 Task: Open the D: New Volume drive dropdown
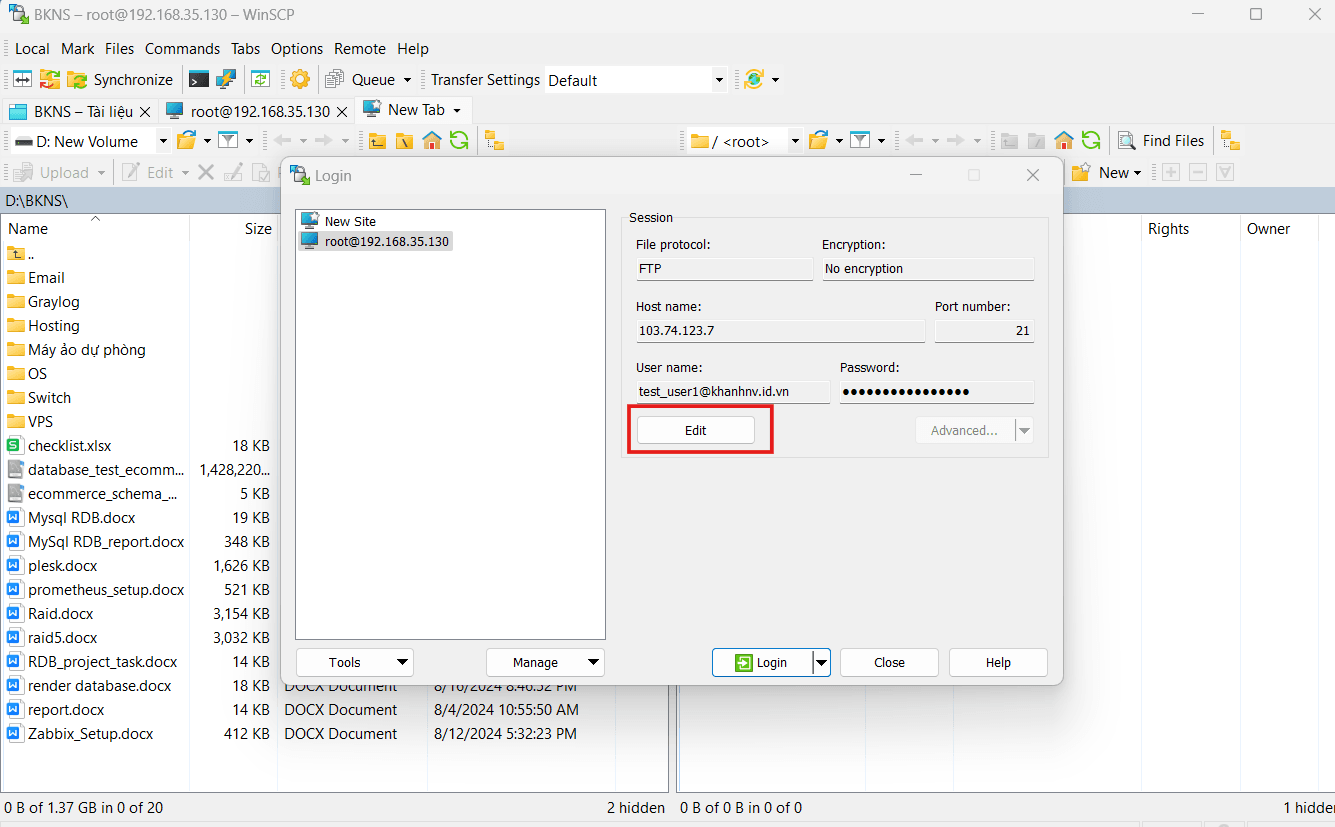(161, 141)
